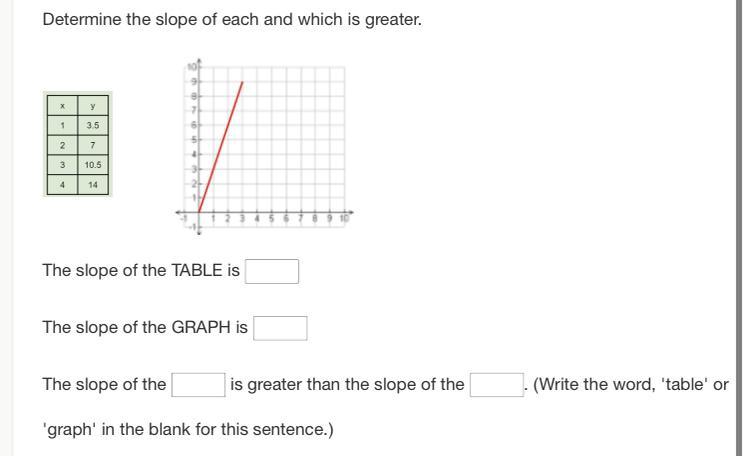Click the table cell showing 3.5
The image size is (748, 456).
[93, 125]
